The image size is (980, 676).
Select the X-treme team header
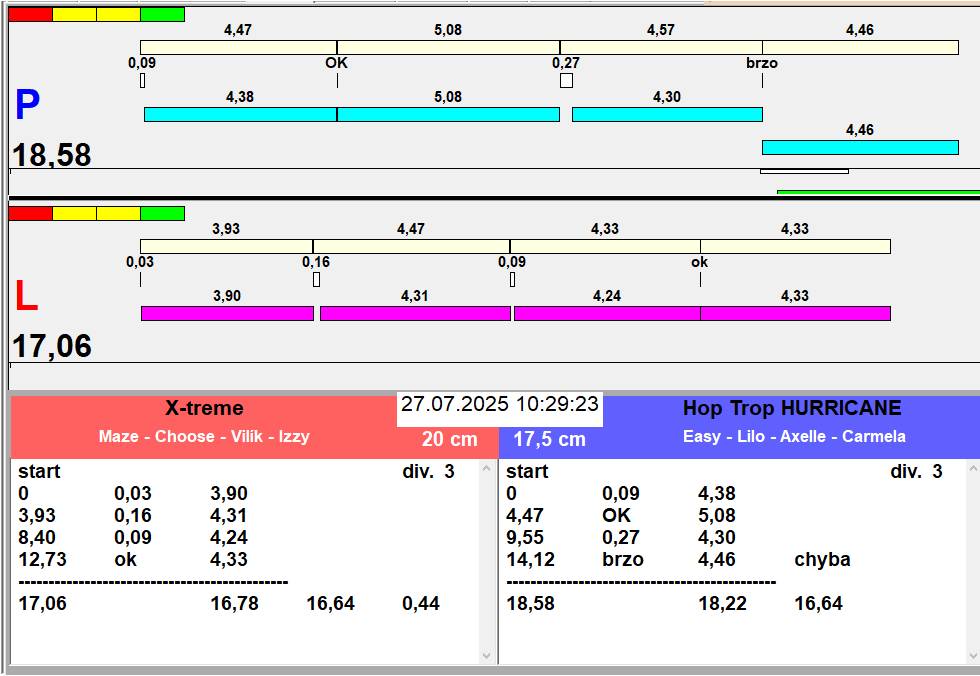point(204,408)
